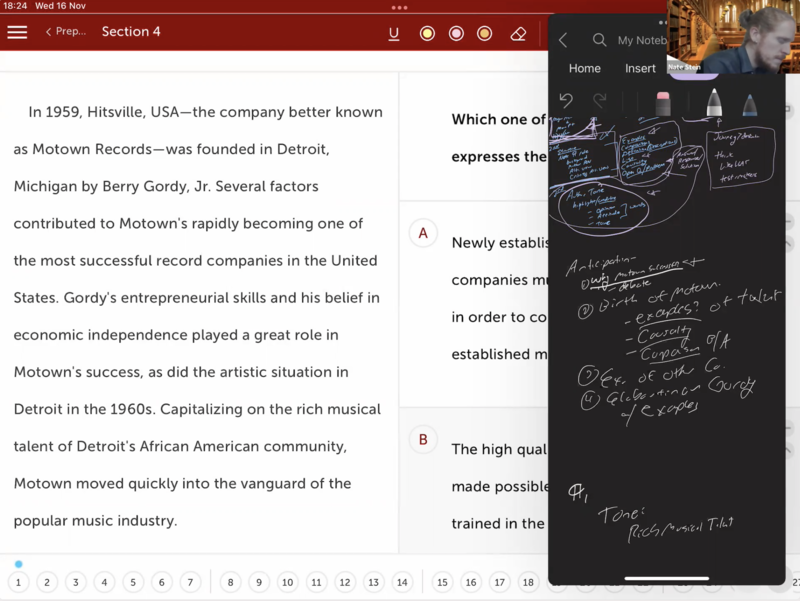
Task: Pick the pink highlighter circle
Action: coord(456,33)
